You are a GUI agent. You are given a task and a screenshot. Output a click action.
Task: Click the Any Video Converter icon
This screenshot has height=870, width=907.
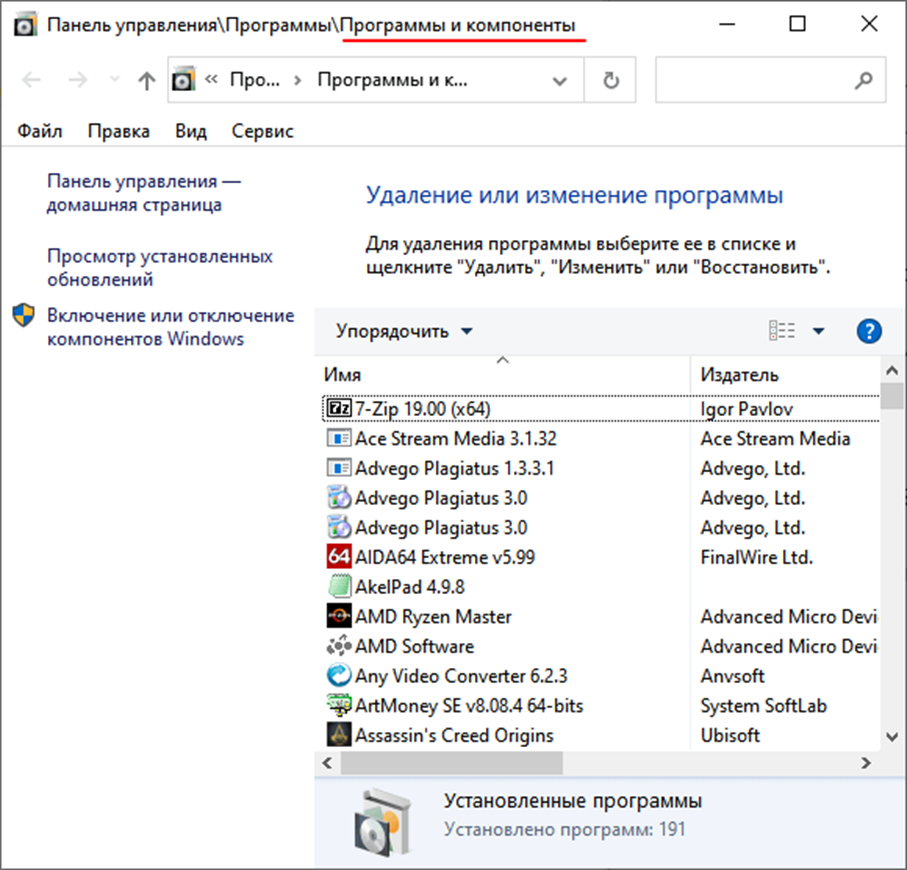[x=339, y=675]
